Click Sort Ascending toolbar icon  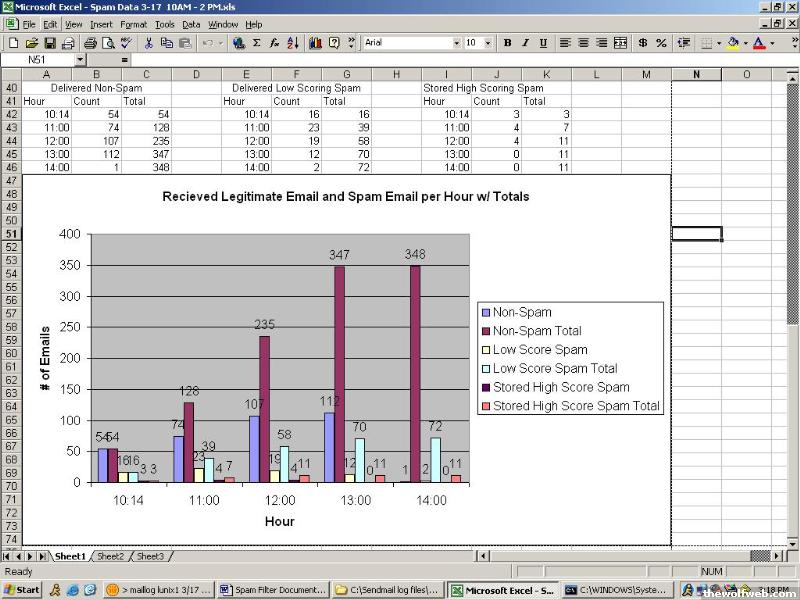pyautogui.click(x=293, y=43)
